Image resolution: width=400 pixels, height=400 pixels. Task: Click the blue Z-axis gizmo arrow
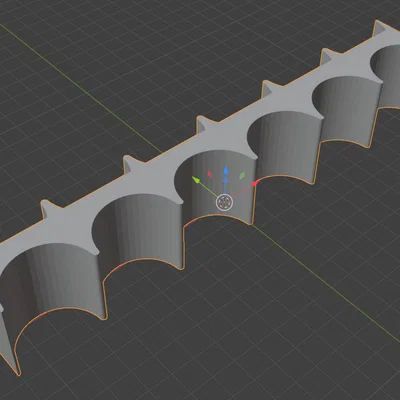pyautogui.click(x=226, y=172)
